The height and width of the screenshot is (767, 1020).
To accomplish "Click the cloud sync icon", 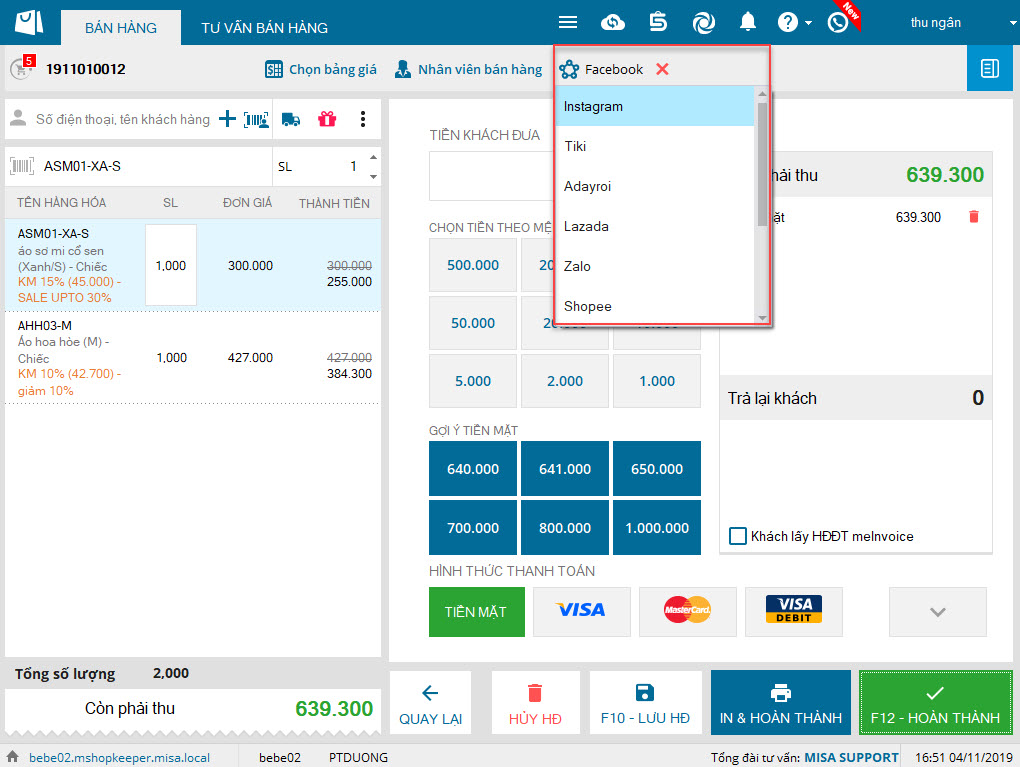I will [612, 23].
